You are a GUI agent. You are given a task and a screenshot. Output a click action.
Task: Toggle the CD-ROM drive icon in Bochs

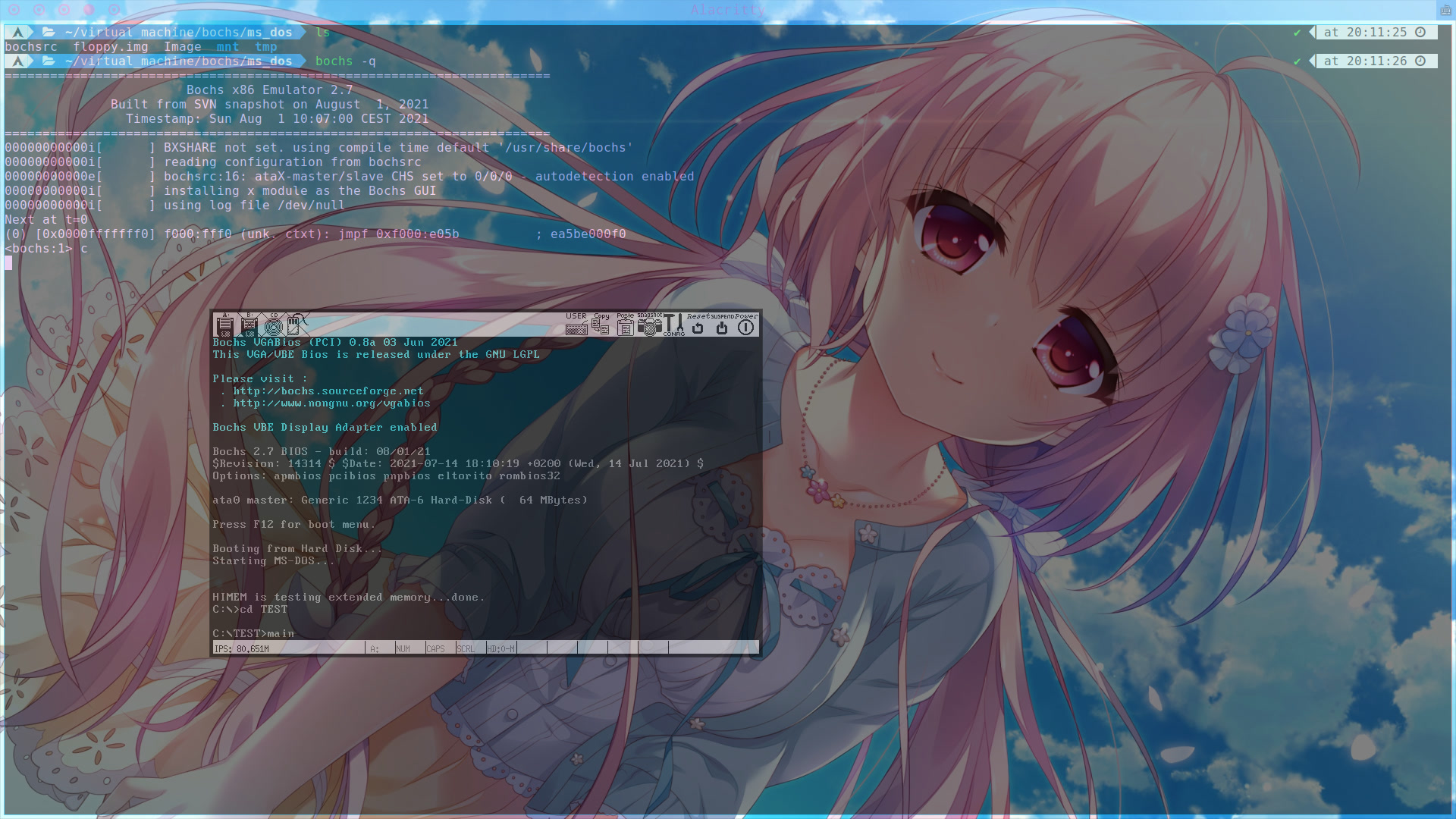coord(273,325)
